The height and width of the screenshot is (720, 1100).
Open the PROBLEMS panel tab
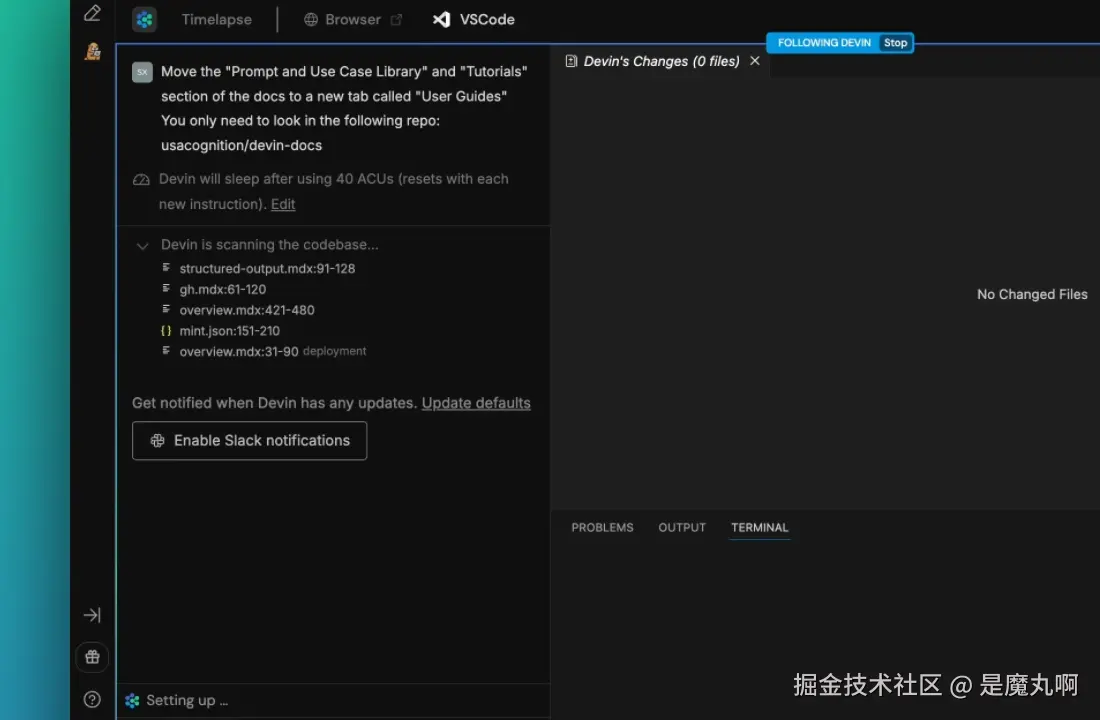click(x=602, y=527)
